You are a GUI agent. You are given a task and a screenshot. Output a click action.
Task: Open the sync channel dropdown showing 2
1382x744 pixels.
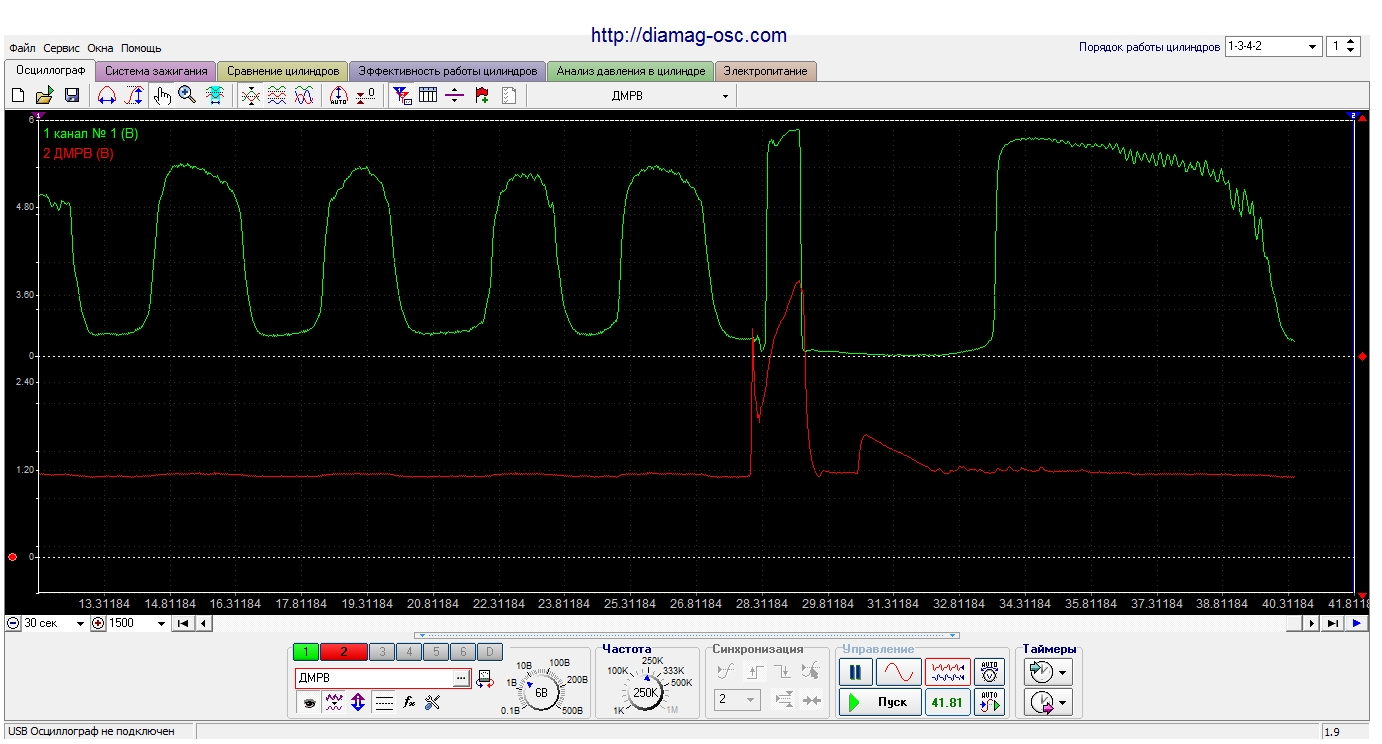pyautogui.click(x=735, y=701)
